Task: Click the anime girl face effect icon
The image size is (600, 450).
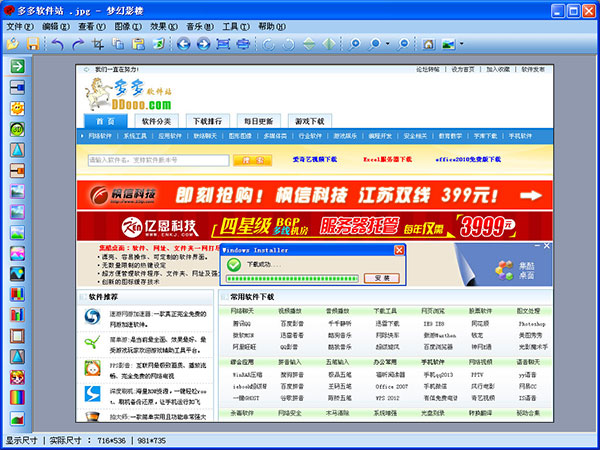Action: pyautogui.click(x=17, y=377)
